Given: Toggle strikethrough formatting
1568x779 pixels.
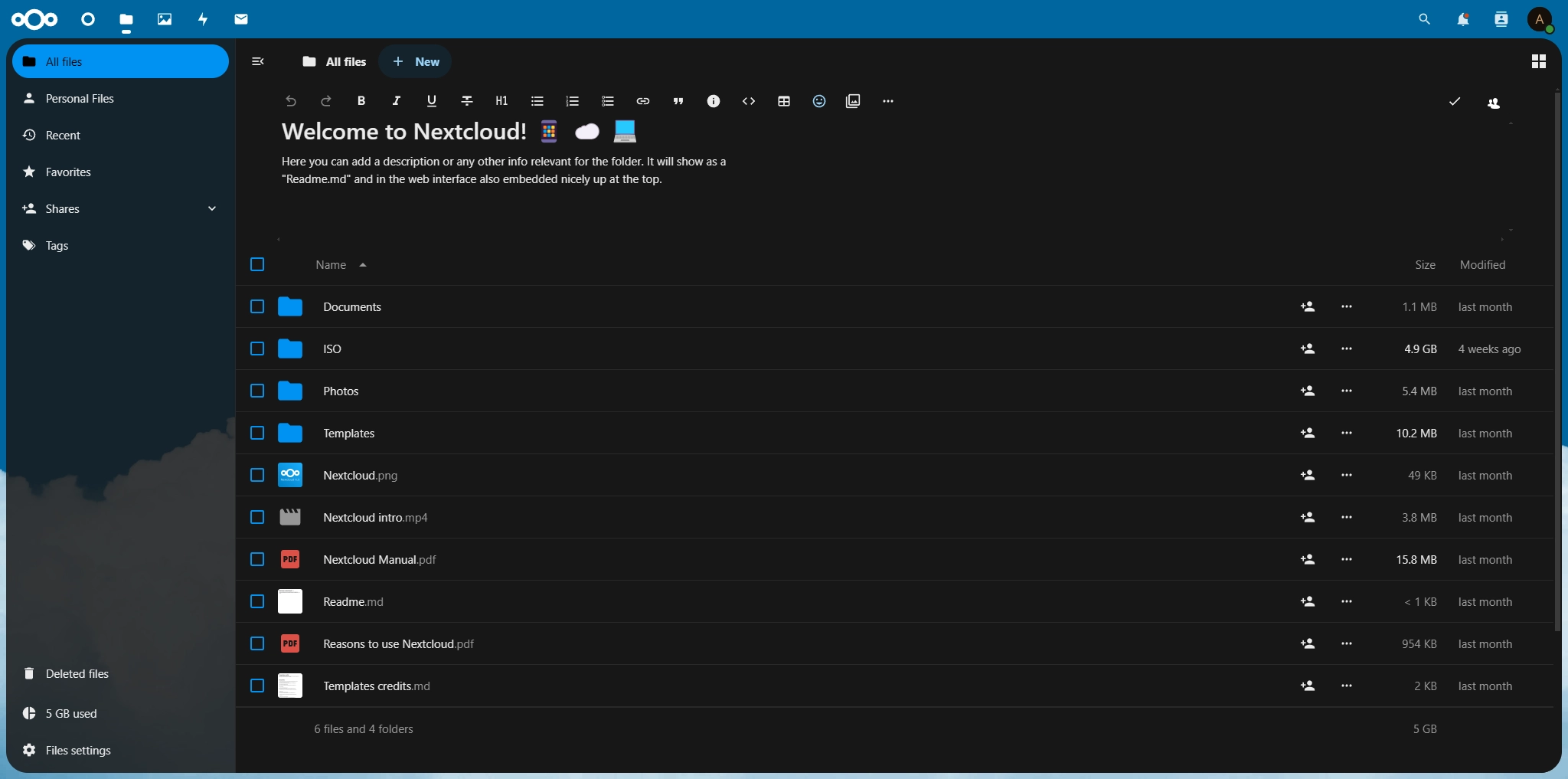Looking at the screenshot, I should point(467,101).
